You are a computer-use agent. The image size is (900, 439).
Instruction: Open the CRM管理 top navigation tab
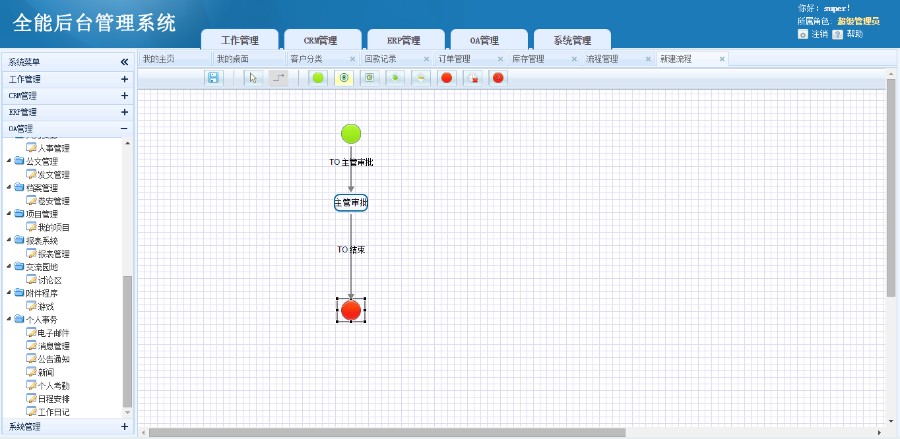(x=323, y=40)
